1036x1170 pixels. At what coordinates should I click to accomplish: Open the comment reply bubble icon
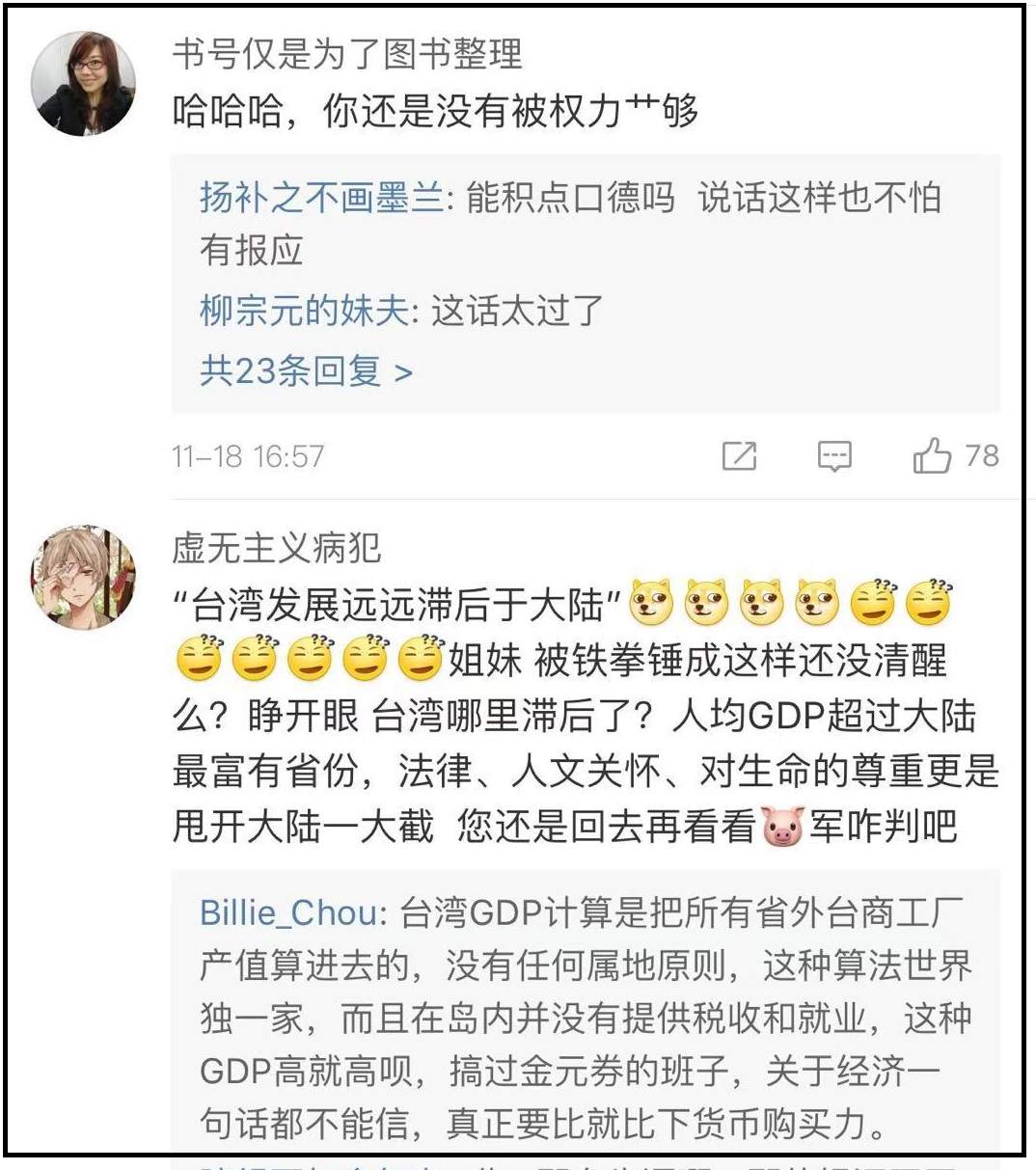[834, 456]
